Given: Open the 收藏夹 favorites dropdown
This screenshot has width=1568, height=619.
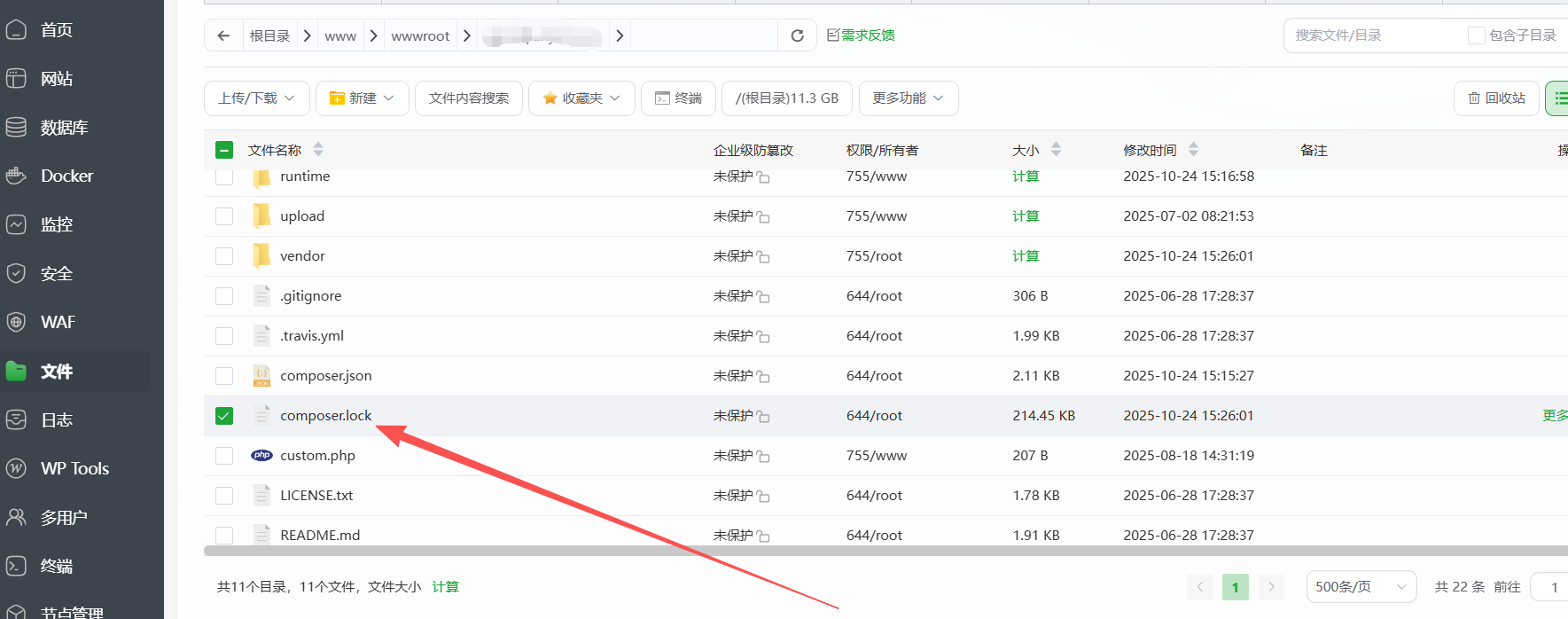Looking at the screenshot, I should click(x=581, y=98).
